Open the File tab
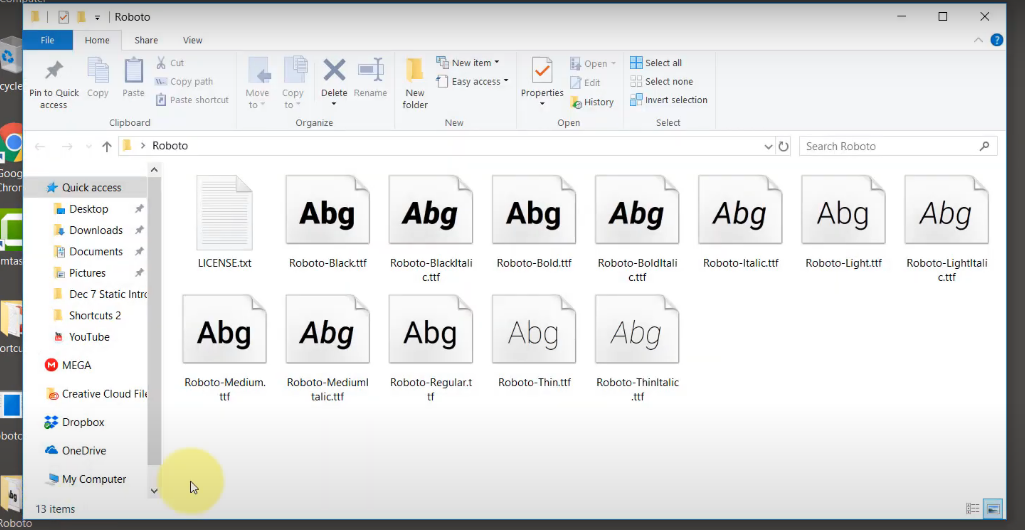Screen dimensions: 1025x530 coord(48,40)
